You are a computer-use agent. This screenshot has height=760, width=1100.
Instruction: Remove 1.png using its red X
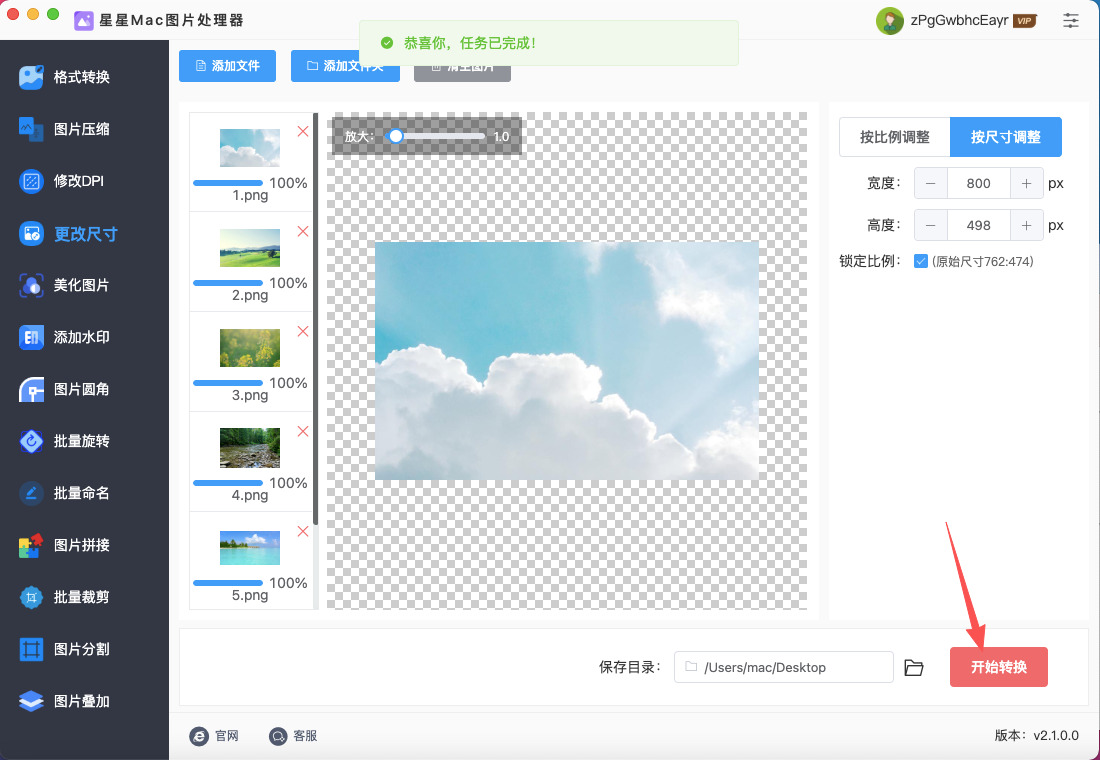coord(303,131)
